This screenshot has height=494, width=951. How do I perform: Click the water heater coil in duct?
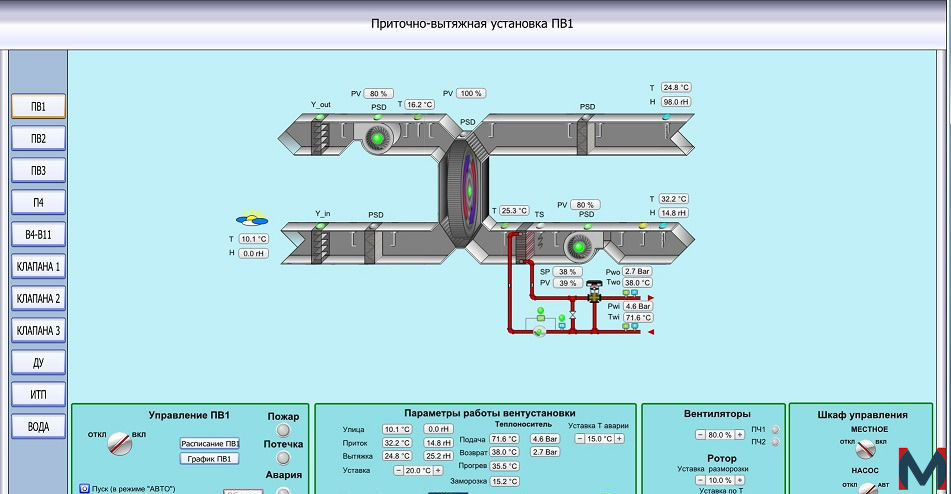pyautogui.click(x=524, y=247)
